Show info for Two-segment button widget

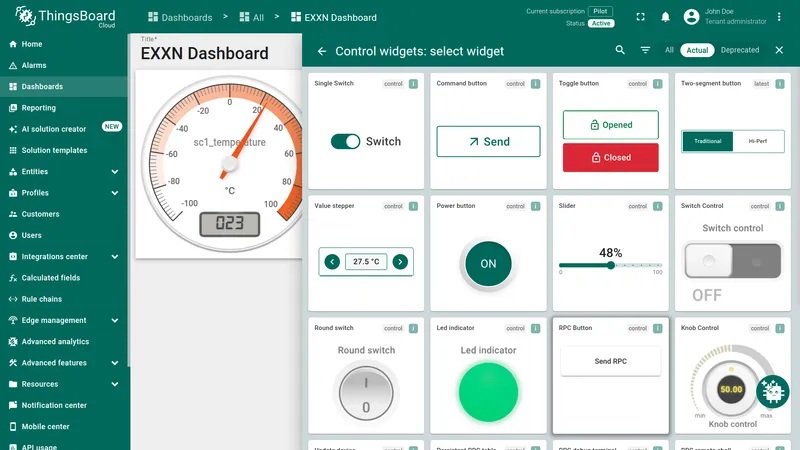(x=780, y=84)
